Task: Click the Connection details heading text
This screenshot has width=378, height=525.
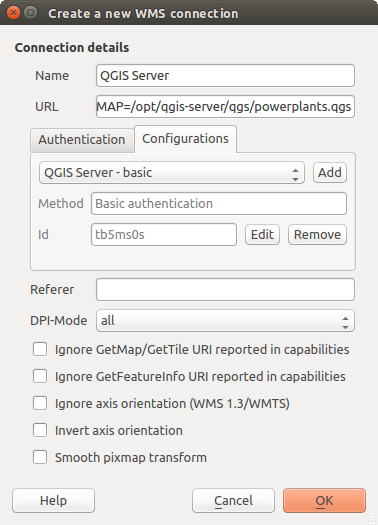Action: click(72, 48)
